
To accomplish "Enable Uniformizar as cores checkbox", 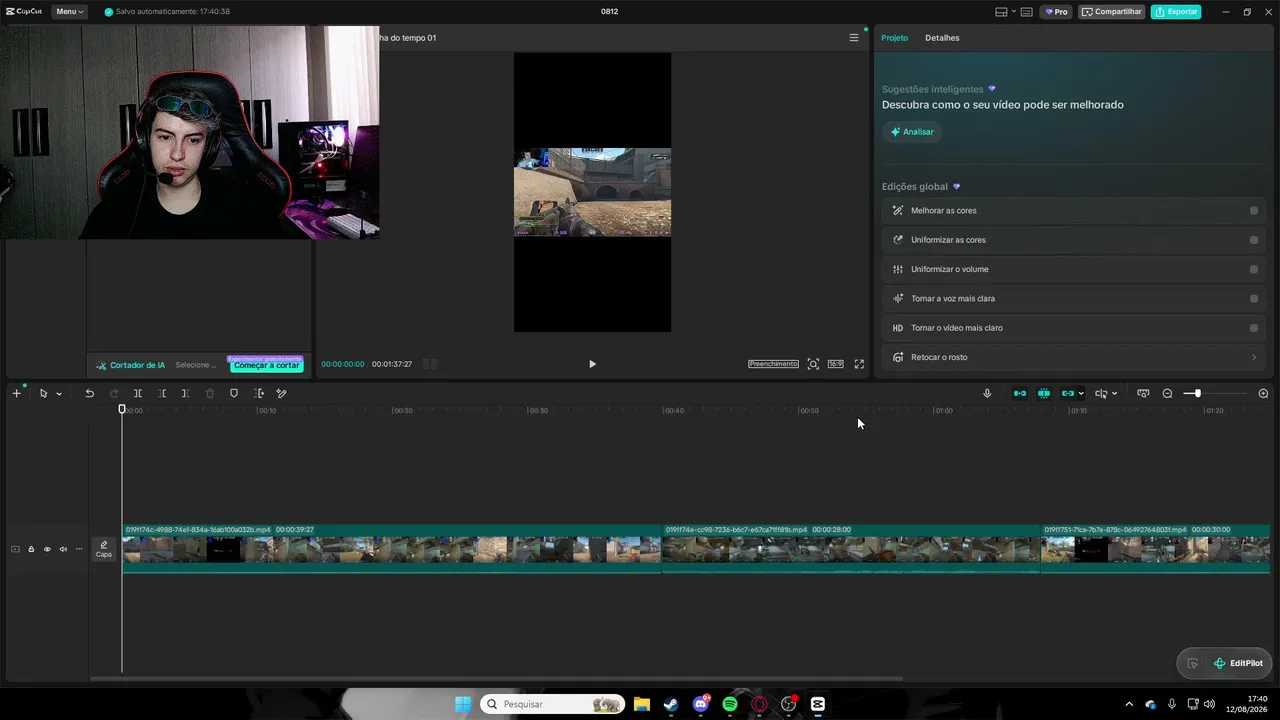I will click(1254, 240).
